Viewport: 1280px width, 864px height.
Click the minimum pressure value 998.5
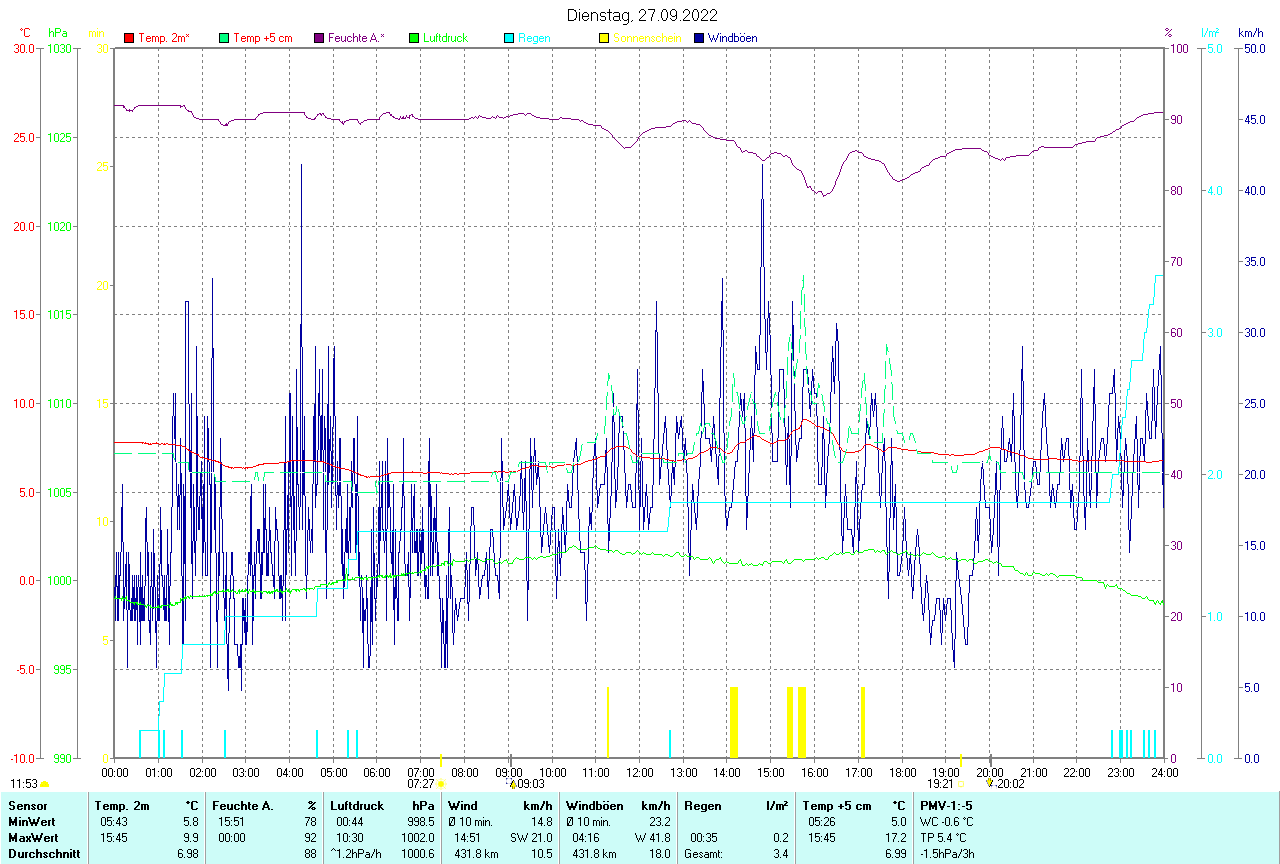pos(421,821)
